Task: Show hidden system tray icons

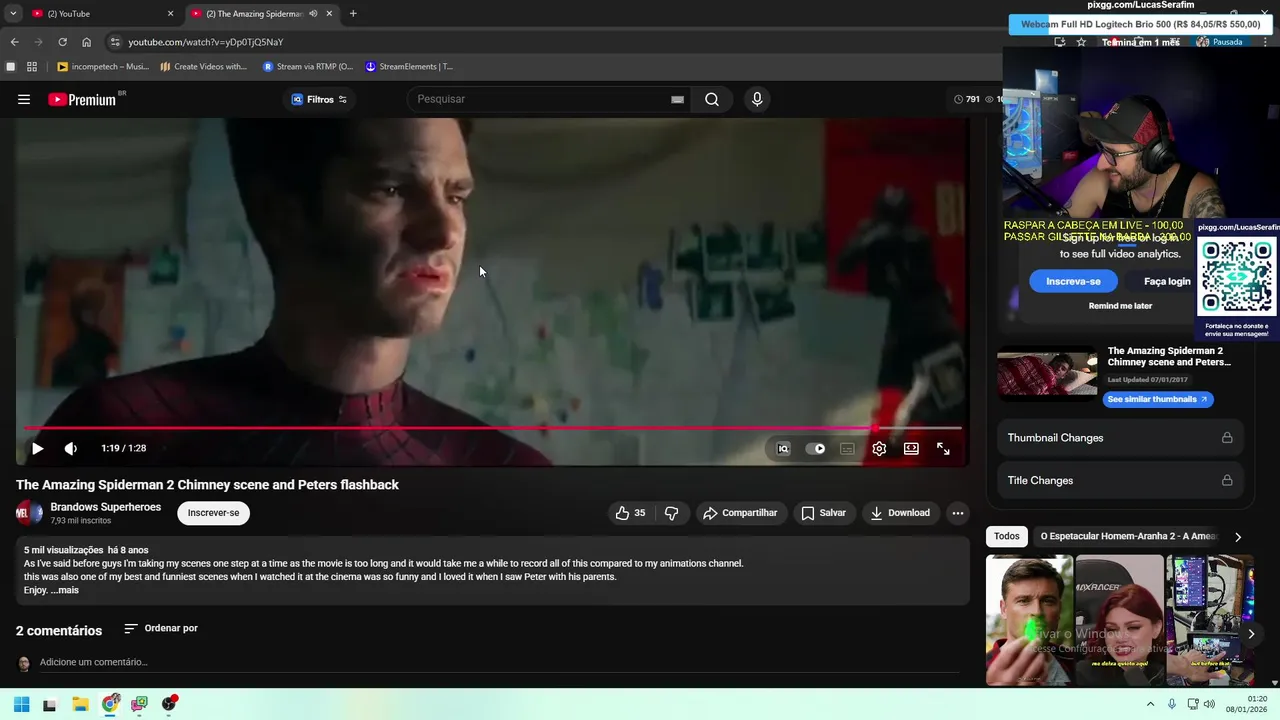Action: [x=1150, y=704]
